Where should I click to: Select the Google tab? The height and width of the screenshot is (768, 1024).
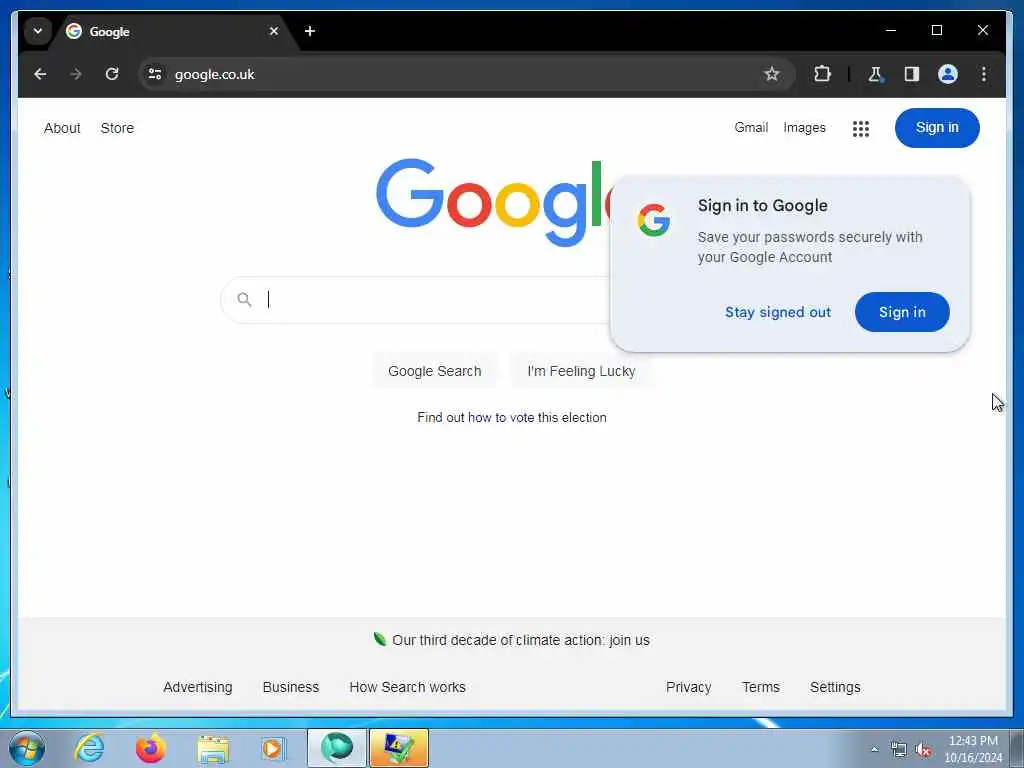click(x=170, y=31)
